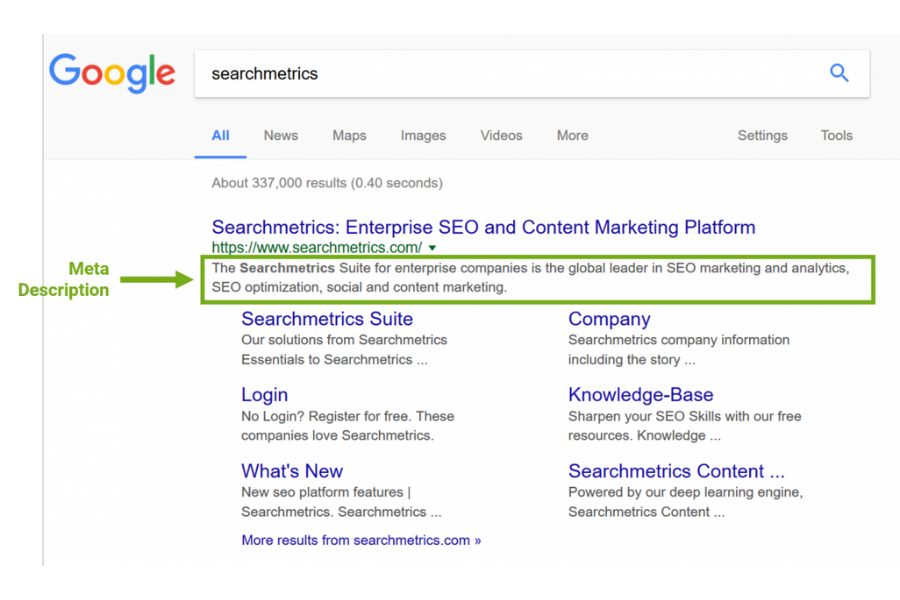
Task: Switch to the Images tab
Action: coord(423,136)
